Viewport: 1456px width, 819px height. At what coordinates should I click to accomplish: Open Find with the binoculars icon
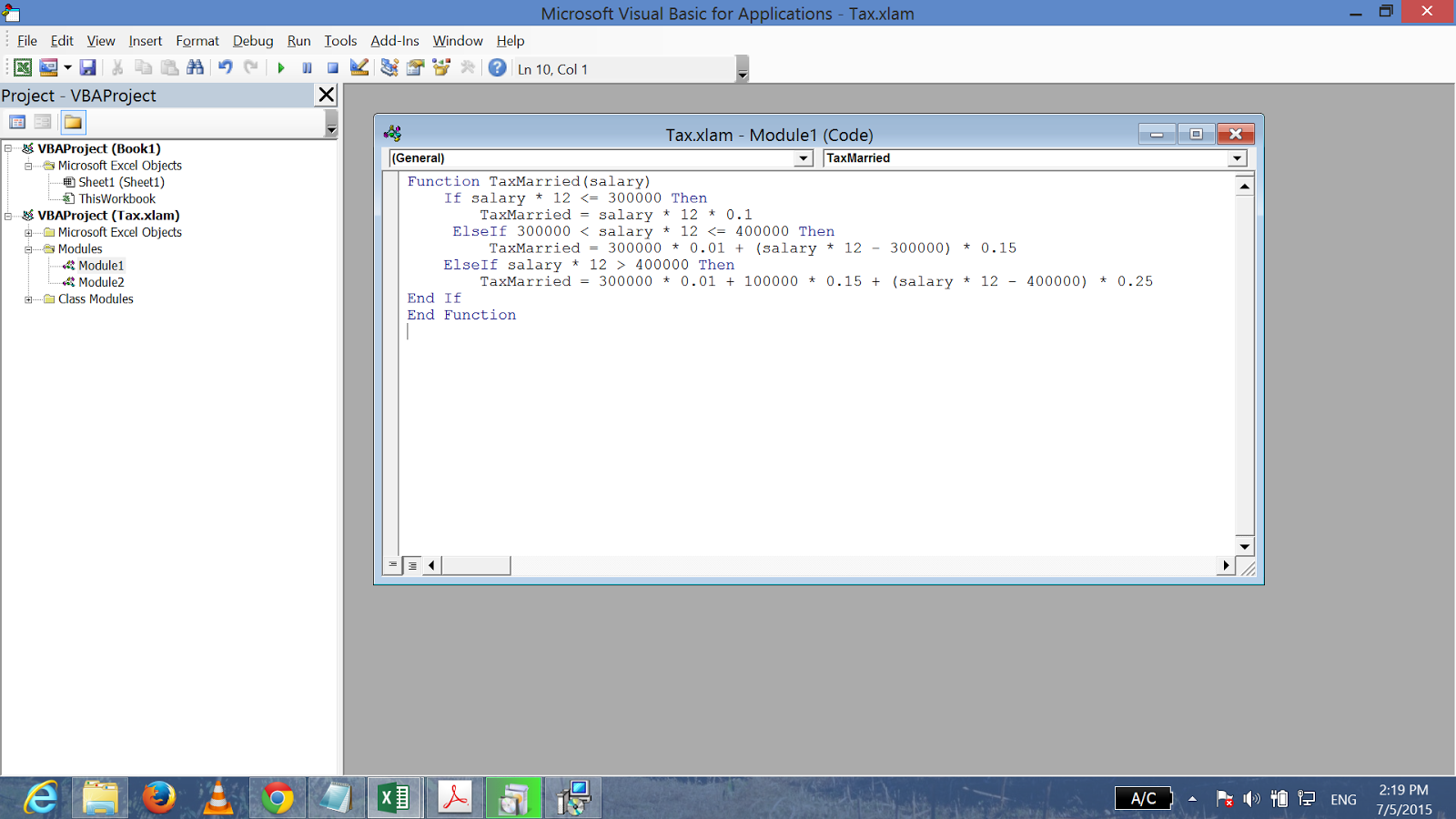pos(195,68)
